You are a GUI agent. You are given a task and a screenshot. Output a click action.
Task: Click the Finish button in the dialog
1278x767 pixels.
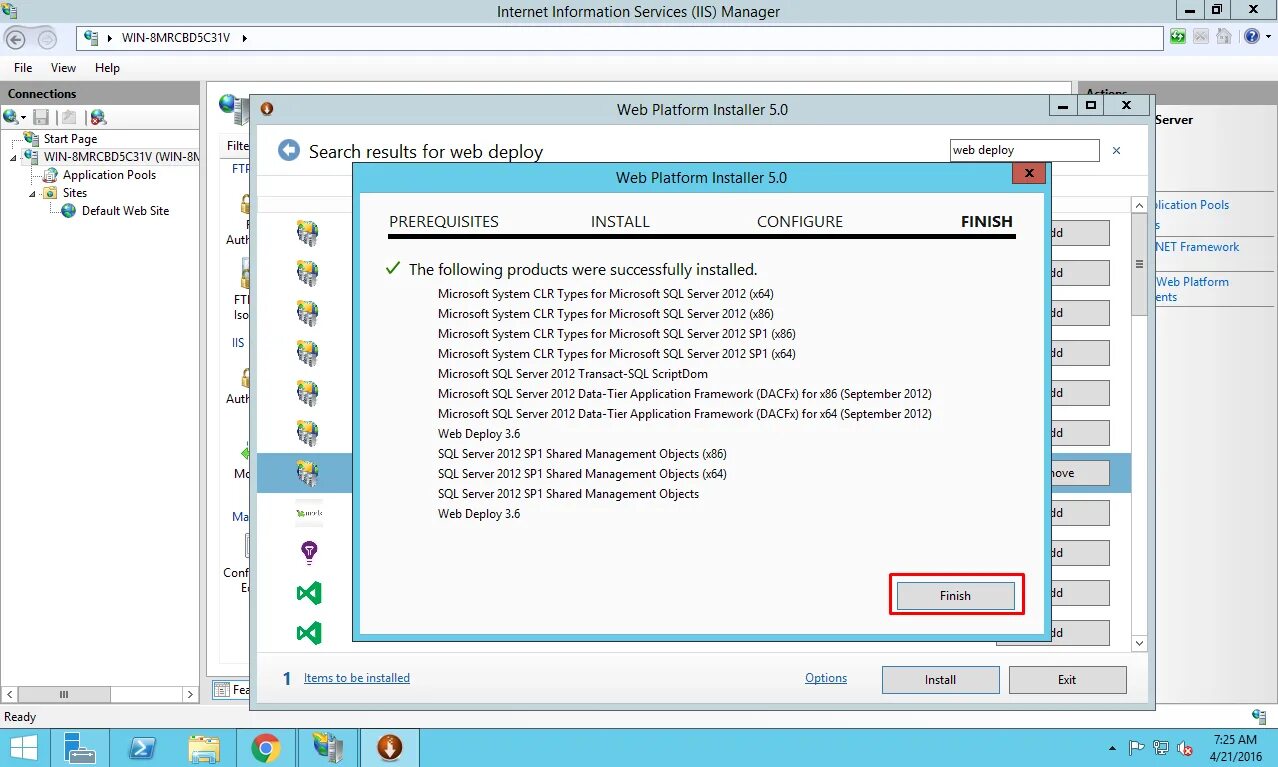(955, 595)
